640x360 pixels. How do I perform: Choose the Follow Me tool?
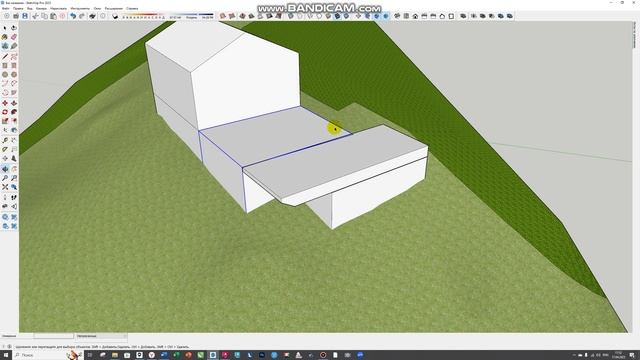point(14,112)
